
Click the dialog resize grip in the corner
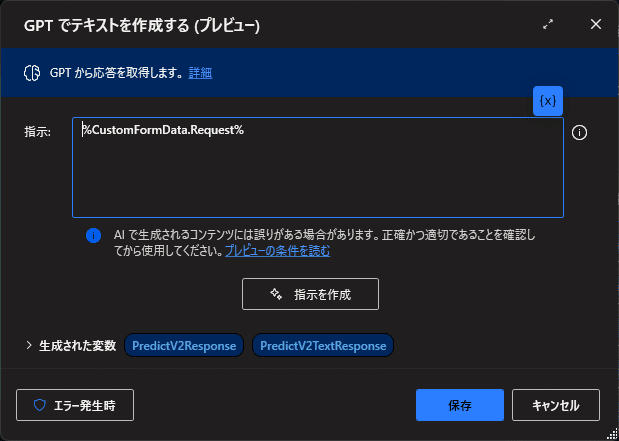pos(611,433)
